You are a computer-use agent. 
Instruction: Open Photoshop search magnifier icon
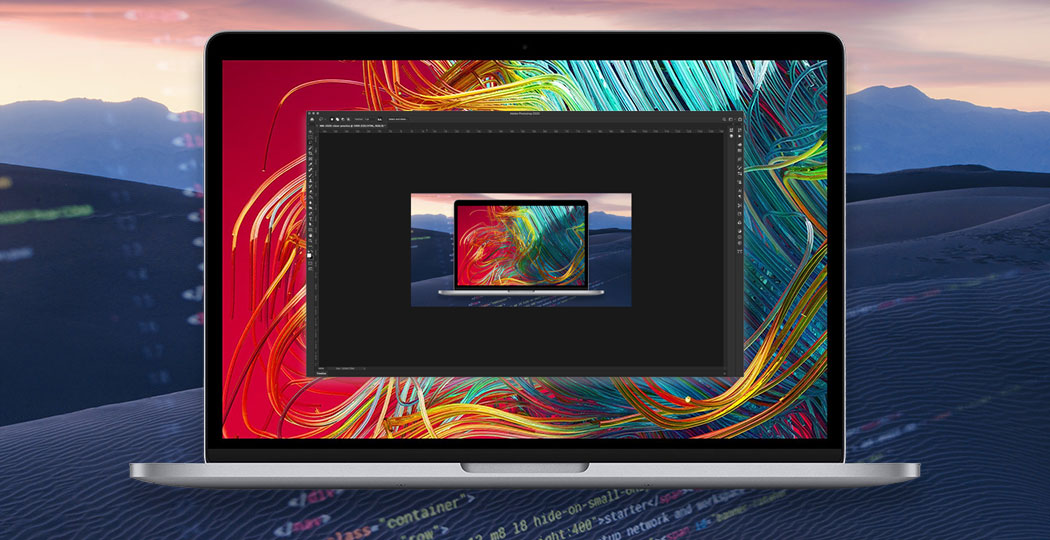pos(724,119)
